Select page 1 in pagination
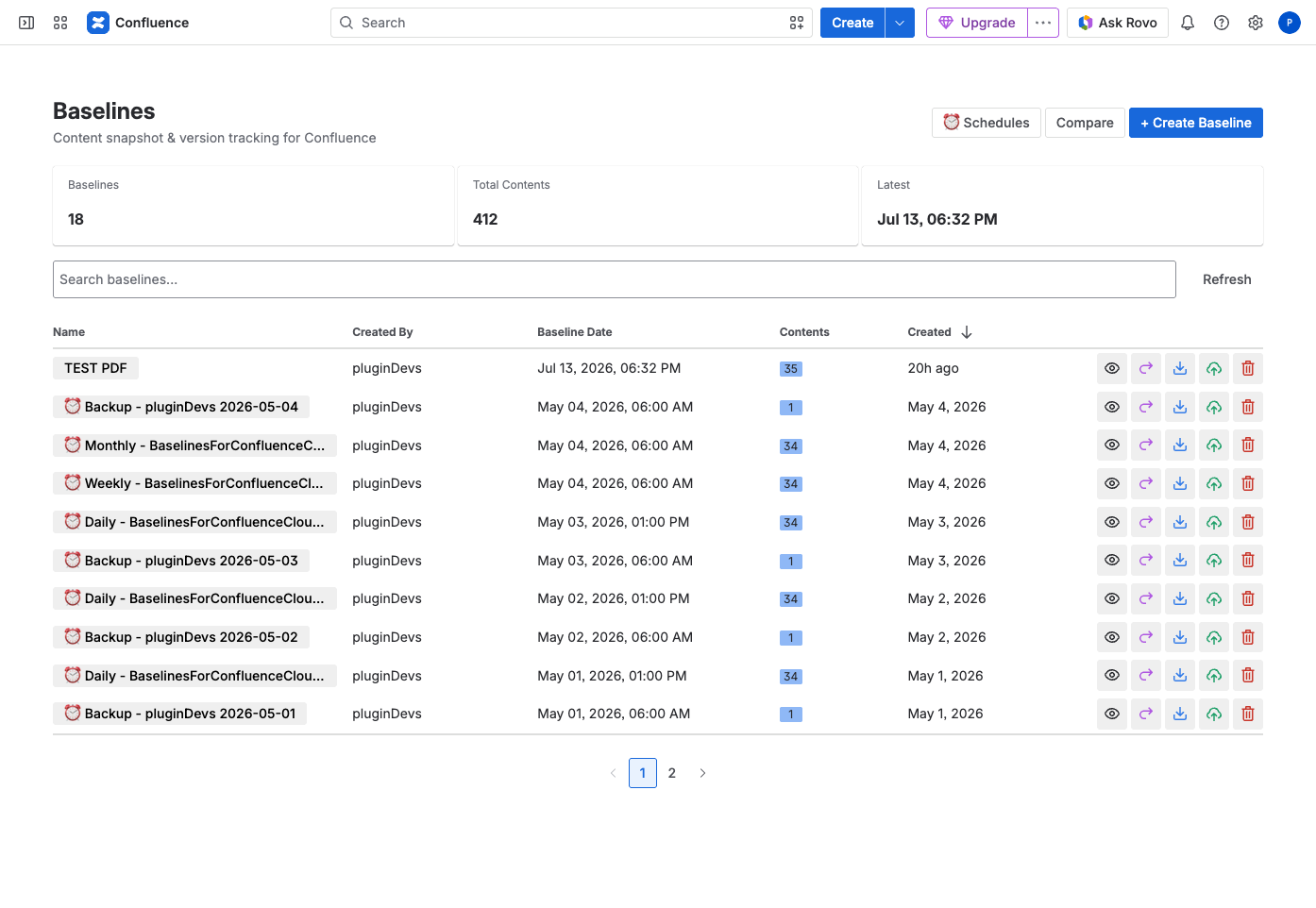 (643, 773)
